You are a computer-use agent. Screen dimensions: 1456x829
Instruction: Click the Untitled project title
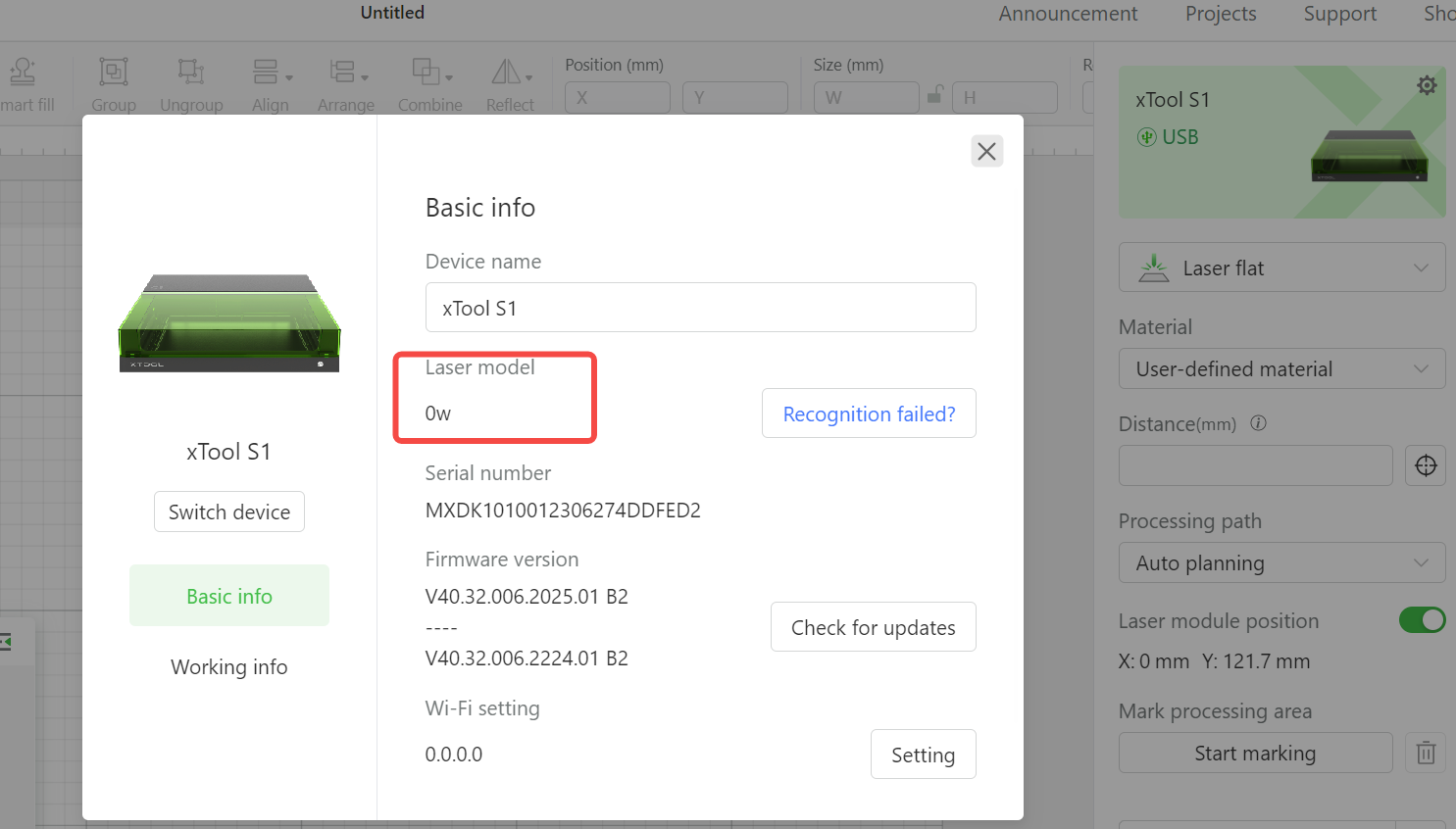tap(392, 13)
